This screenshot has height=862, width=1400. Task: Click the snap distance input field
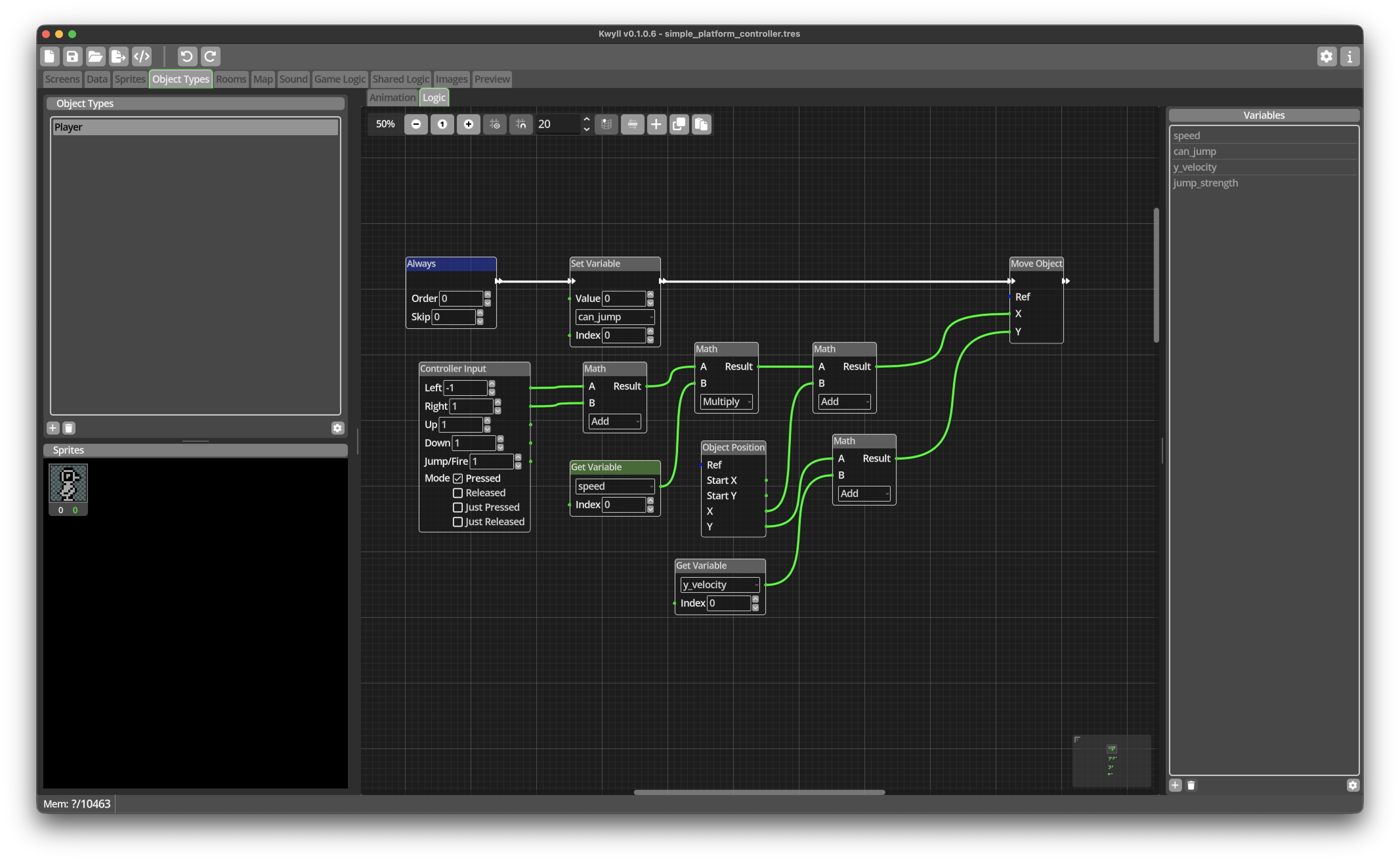[x=557, y=124]
